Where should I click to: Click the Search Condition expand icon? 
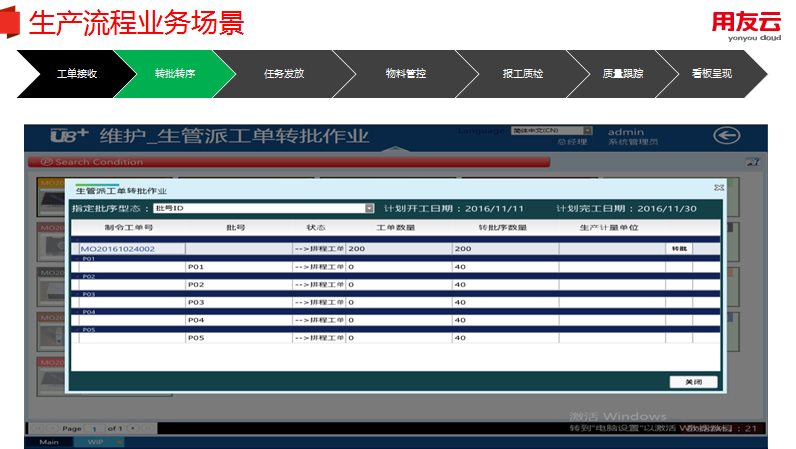pos(46,162)
